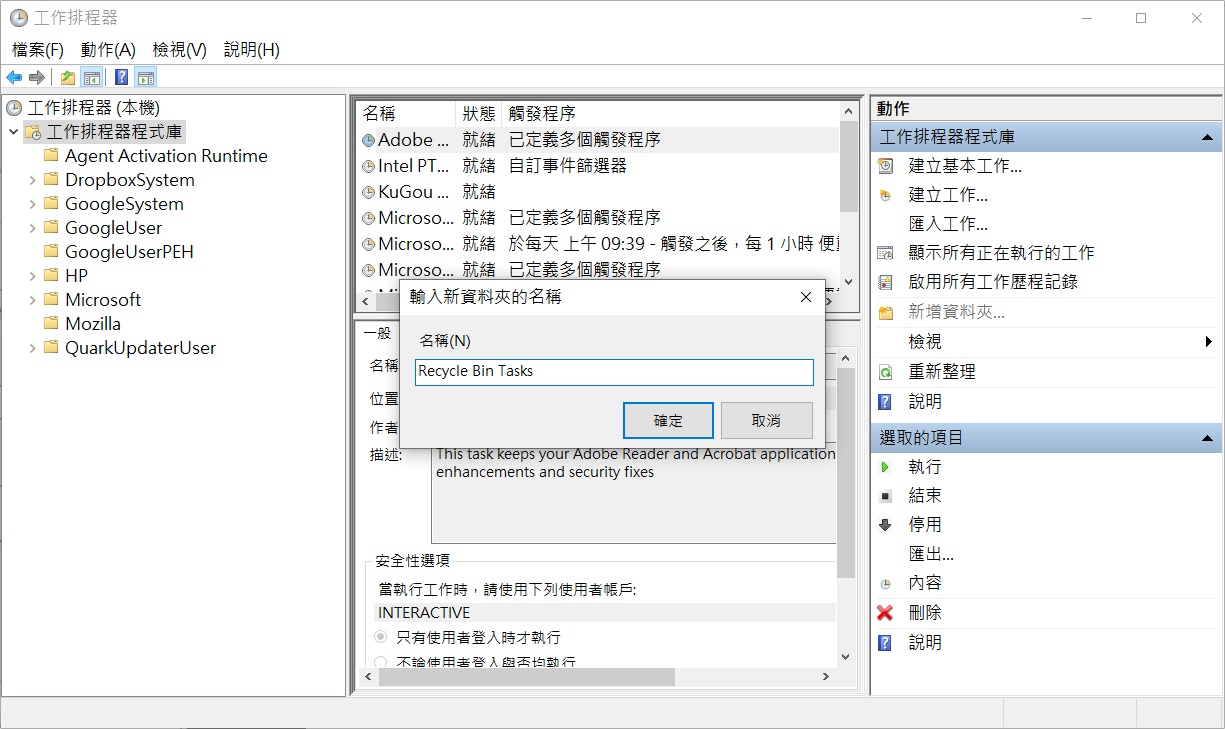Open the 檔案(F) menu

coord(38,50)
